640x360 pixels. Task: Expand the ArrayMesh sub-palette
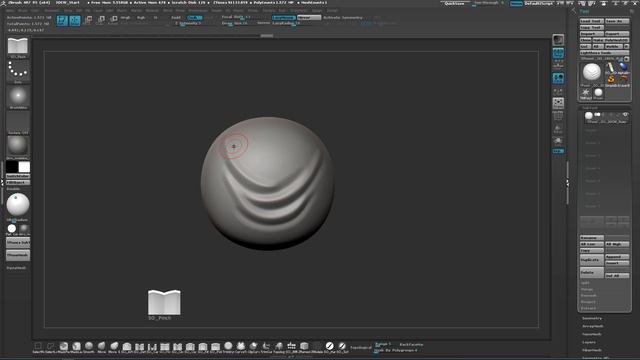coord(593,326)
